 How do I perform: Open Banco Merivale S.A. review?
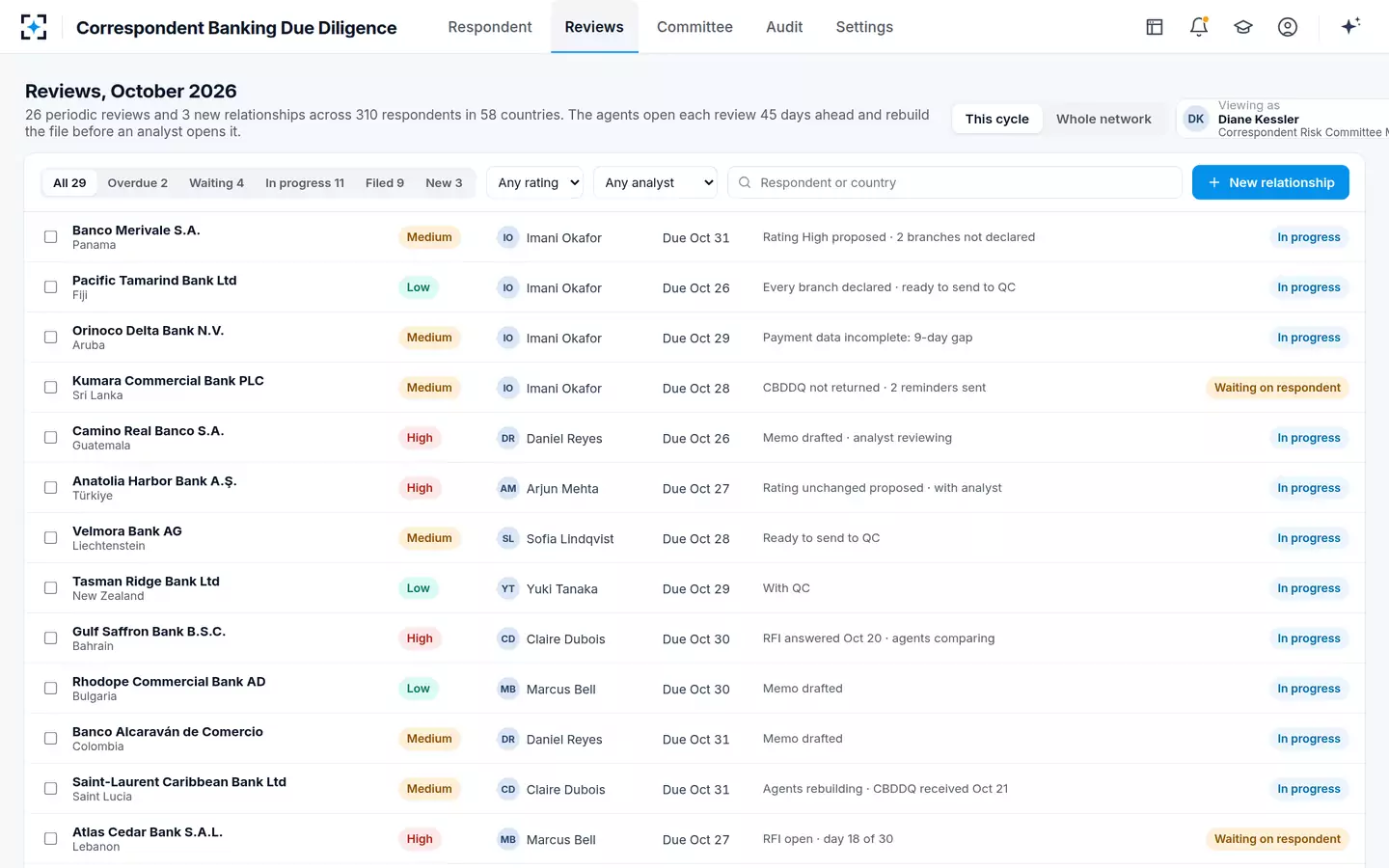tap(136, 231)
